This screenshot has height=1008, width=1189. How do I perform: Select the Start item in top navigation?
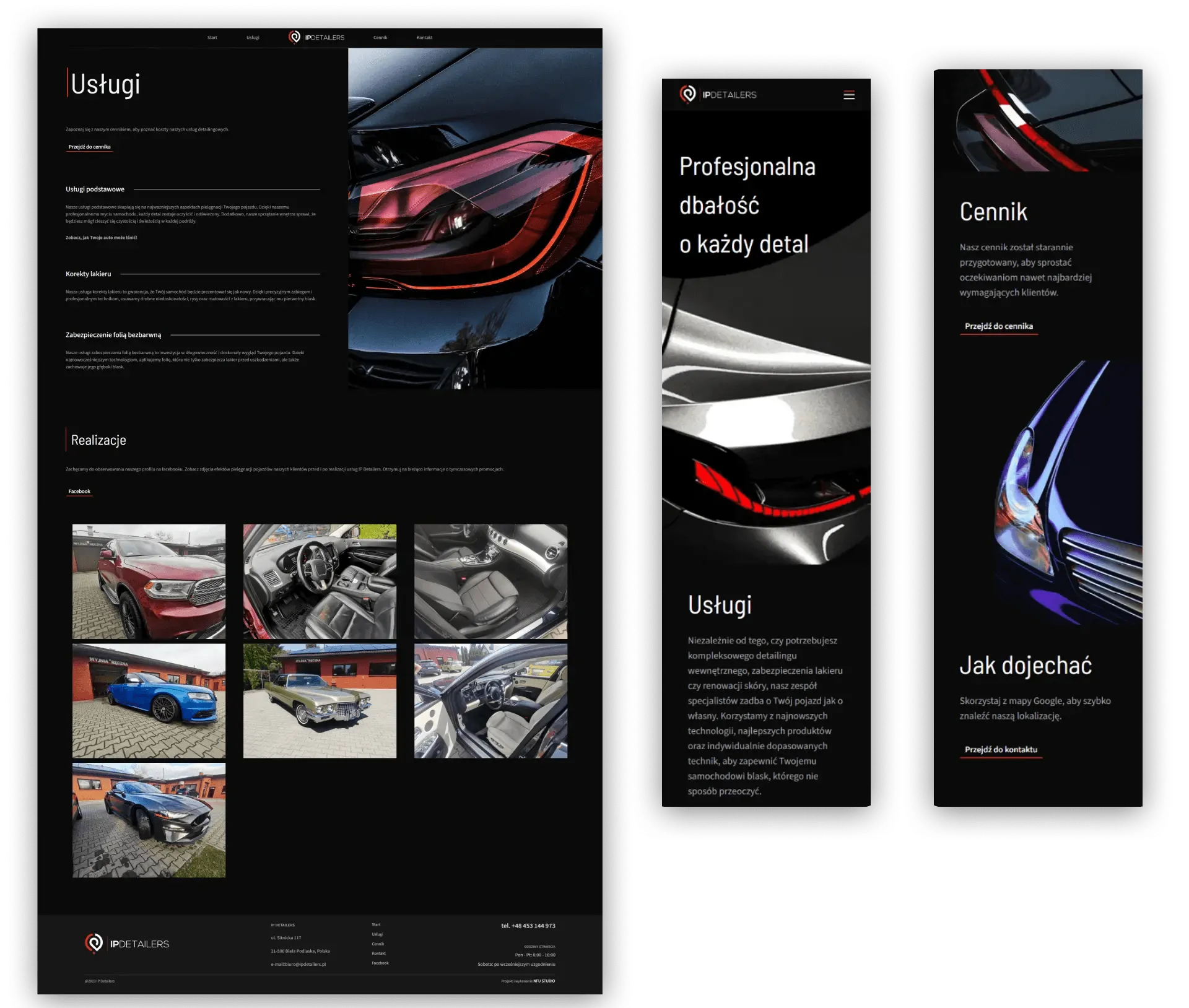coord(212,38)
